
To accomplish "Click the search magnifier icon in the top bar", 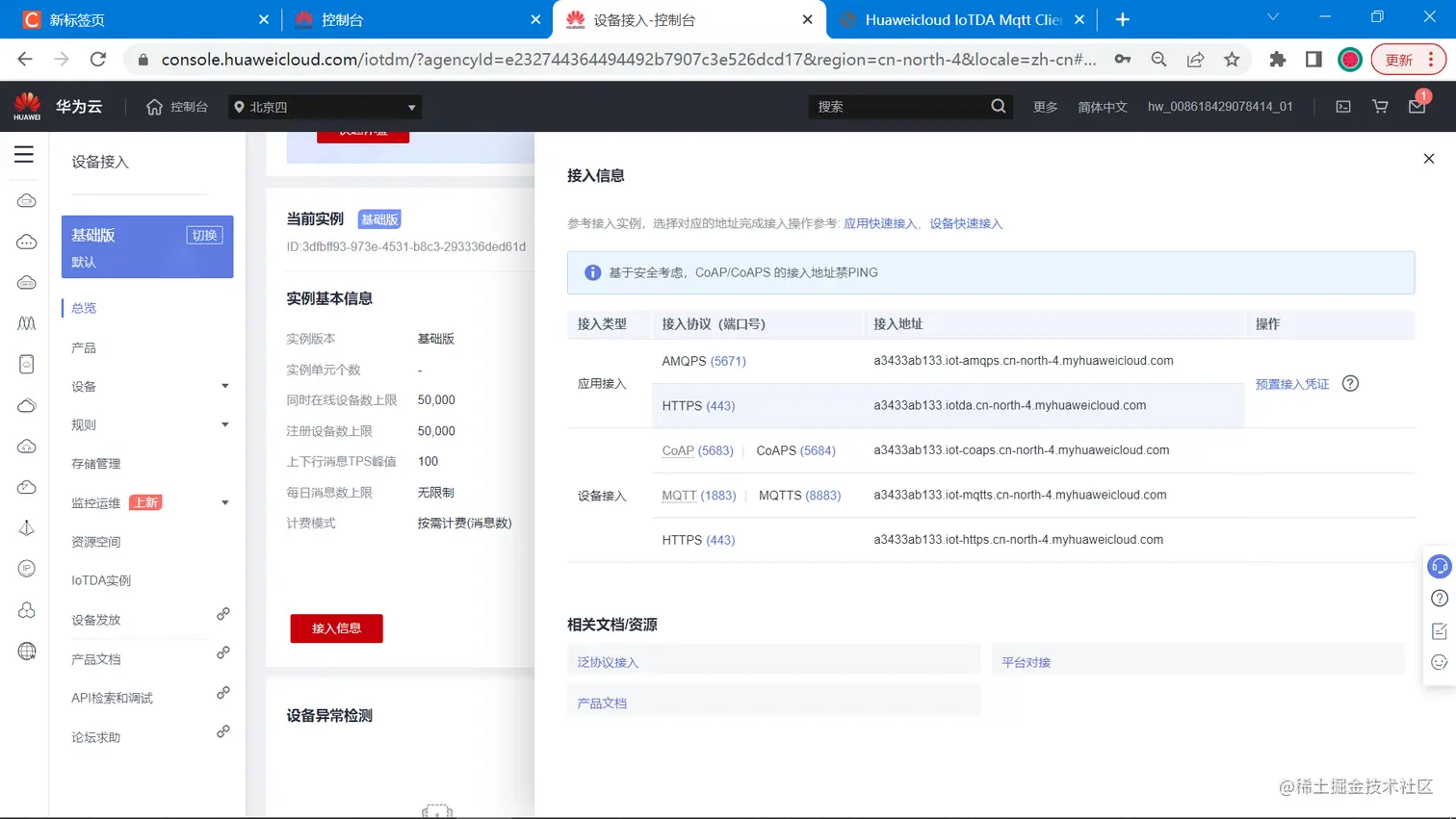I will [999, 107].
